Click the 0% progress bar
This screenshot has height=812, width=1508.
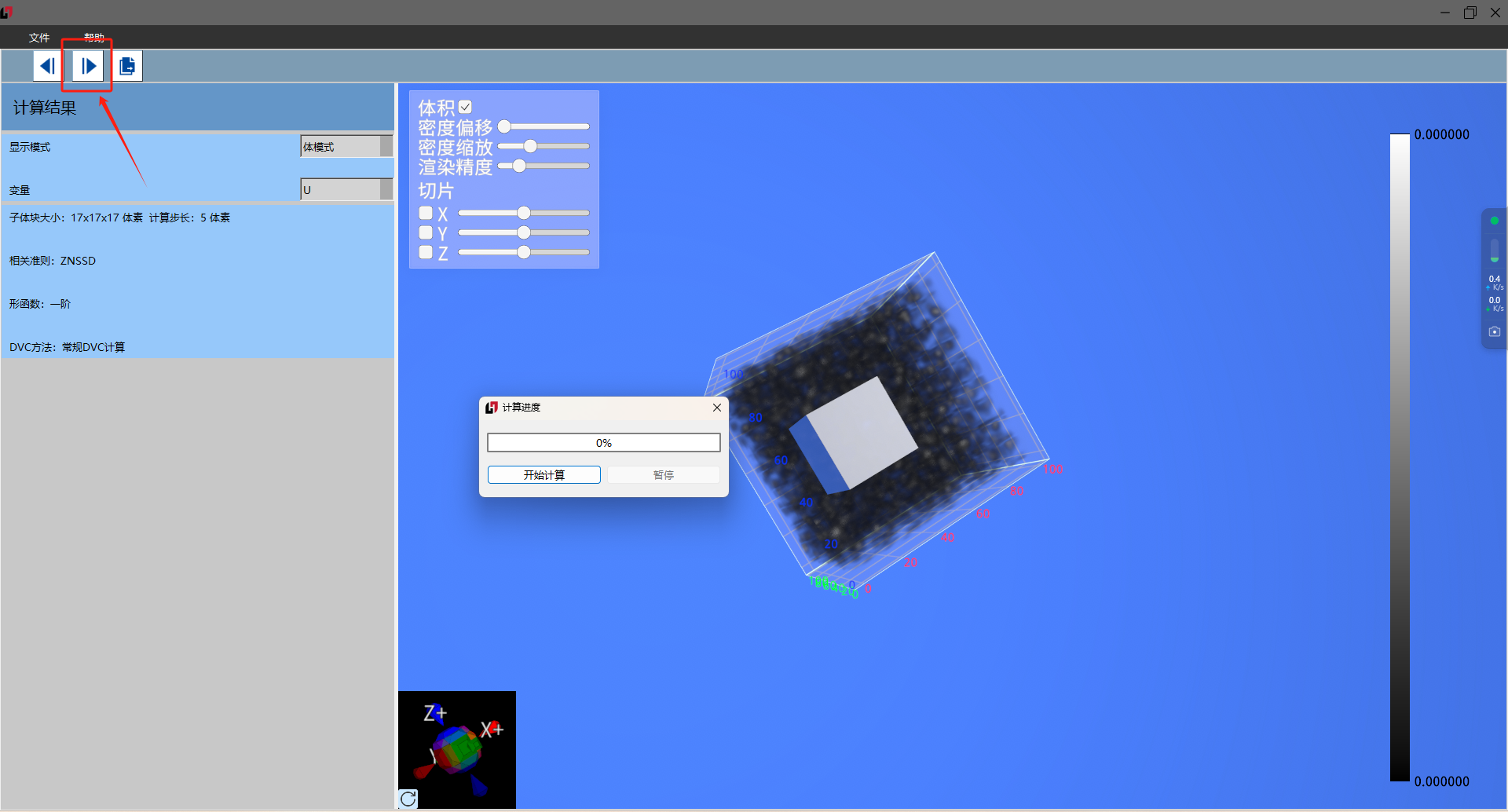pyautogui.click(x=603, y=443)
